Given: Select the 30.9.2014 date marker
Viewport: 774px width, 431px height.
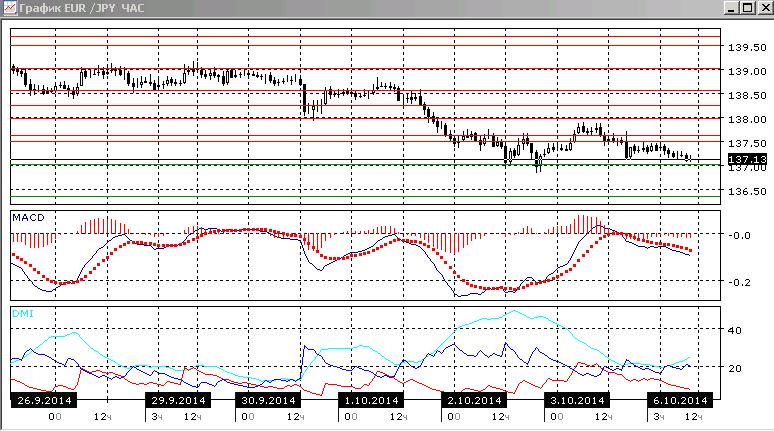Looking at the screenshot, I should pyautogui.click(x=269, y=400).
